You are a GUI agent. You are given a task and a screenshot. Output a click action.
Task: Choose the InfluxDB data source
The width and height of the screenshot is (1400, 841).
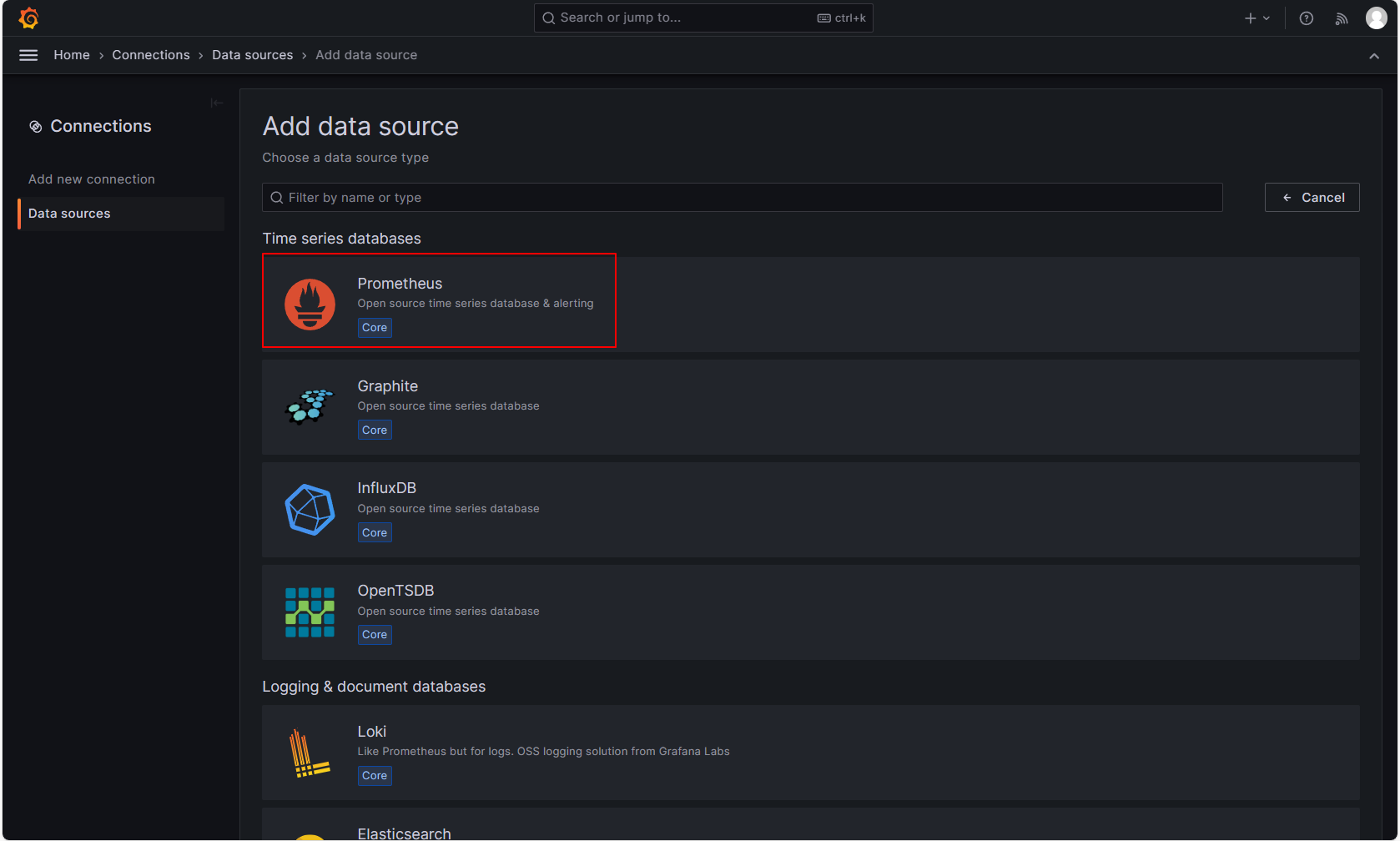tap(810, 510)
